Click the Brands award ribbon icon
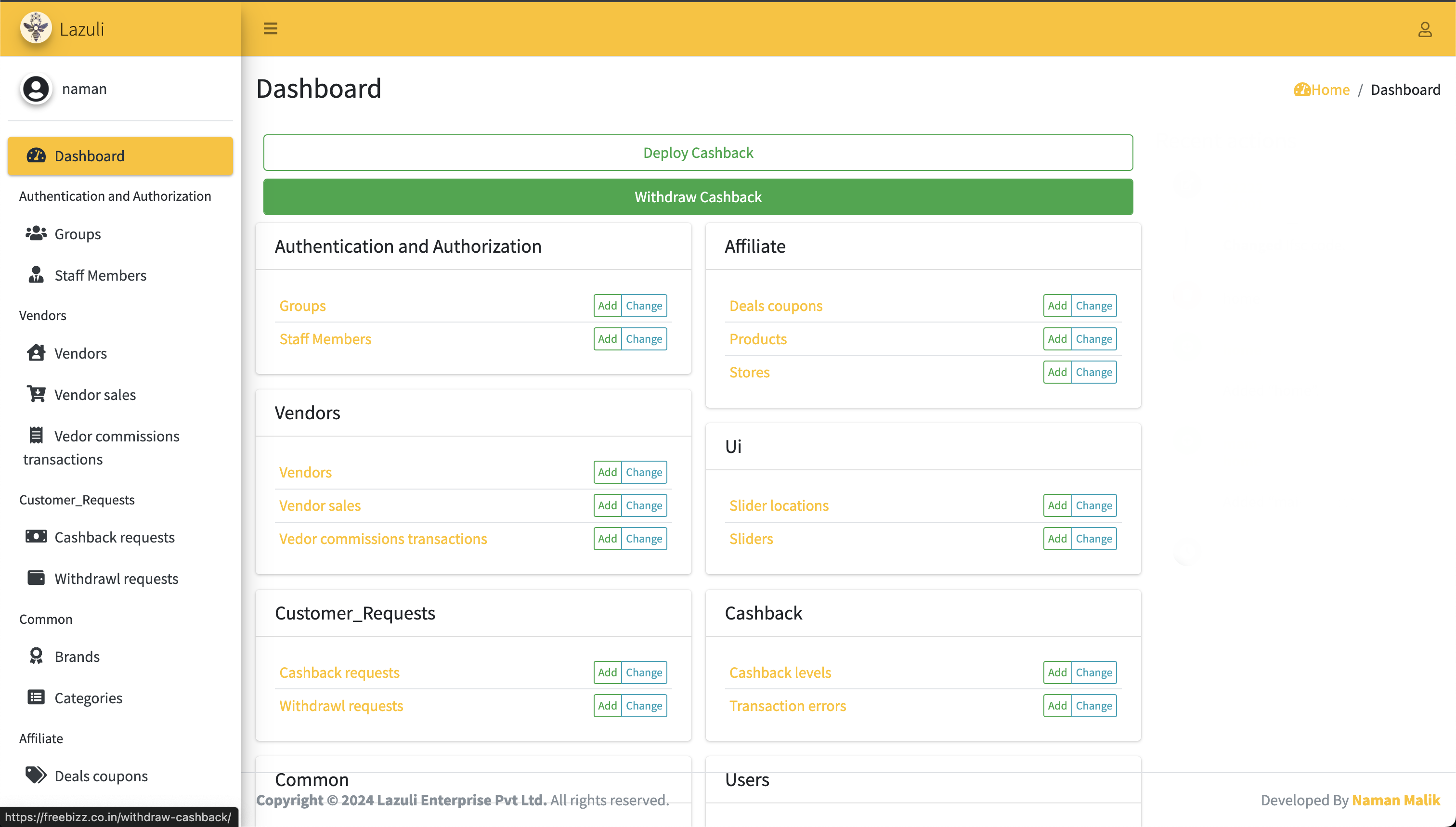 pyautogui.click(x=37, y=656)
